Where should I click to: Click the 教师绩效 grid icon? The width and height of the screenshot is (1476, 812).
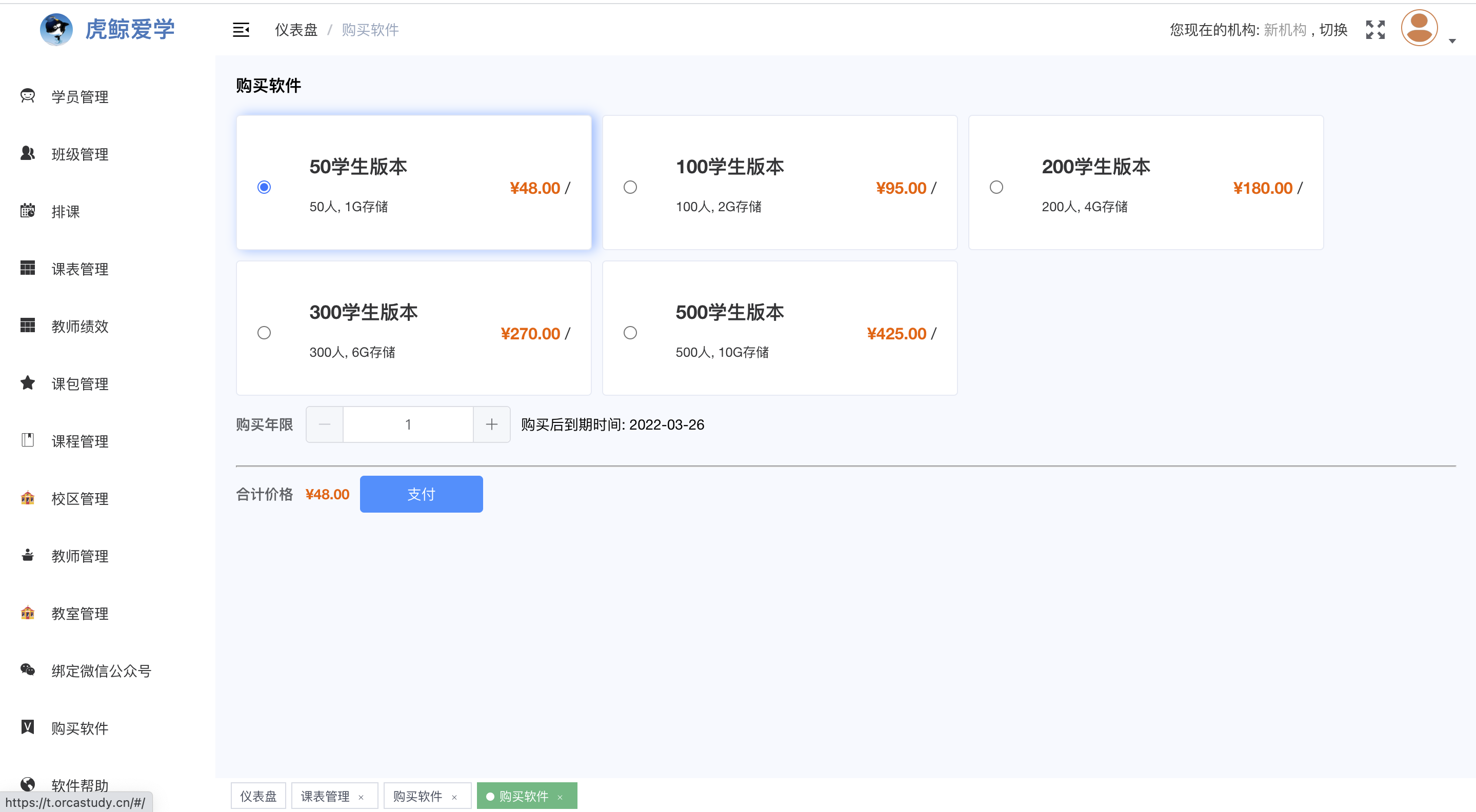tap(28, 325)
